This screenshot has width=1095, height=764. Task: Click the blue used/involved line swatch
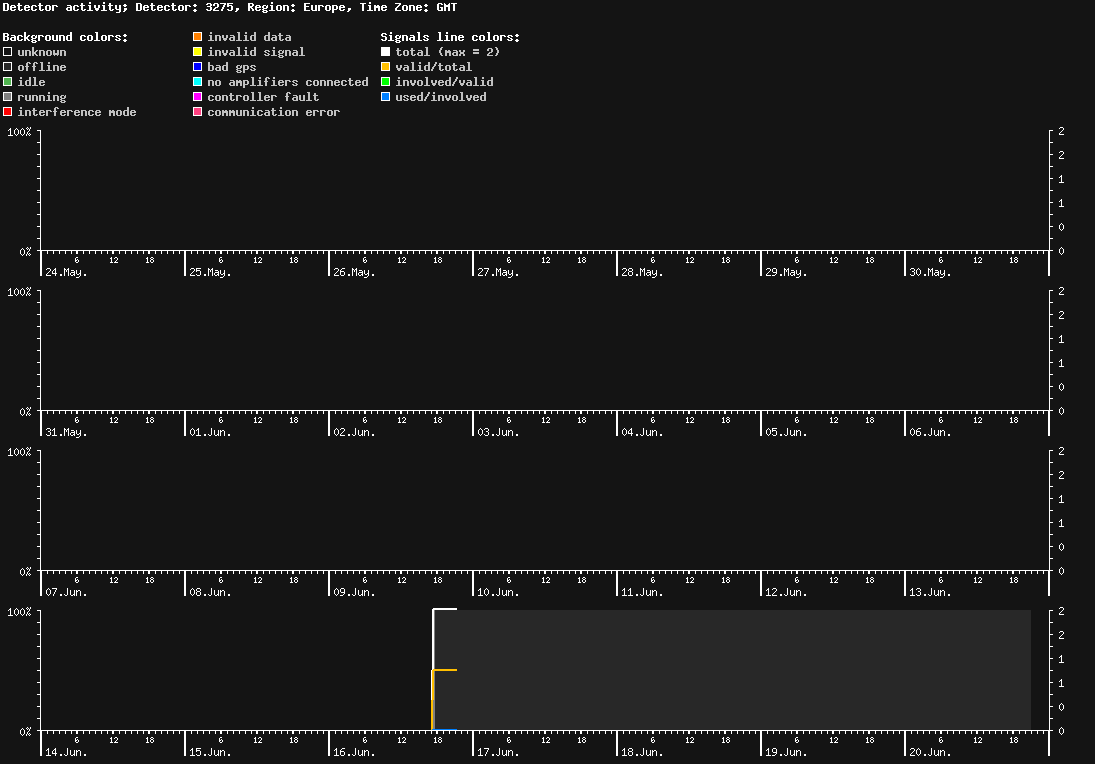[385, 97]
